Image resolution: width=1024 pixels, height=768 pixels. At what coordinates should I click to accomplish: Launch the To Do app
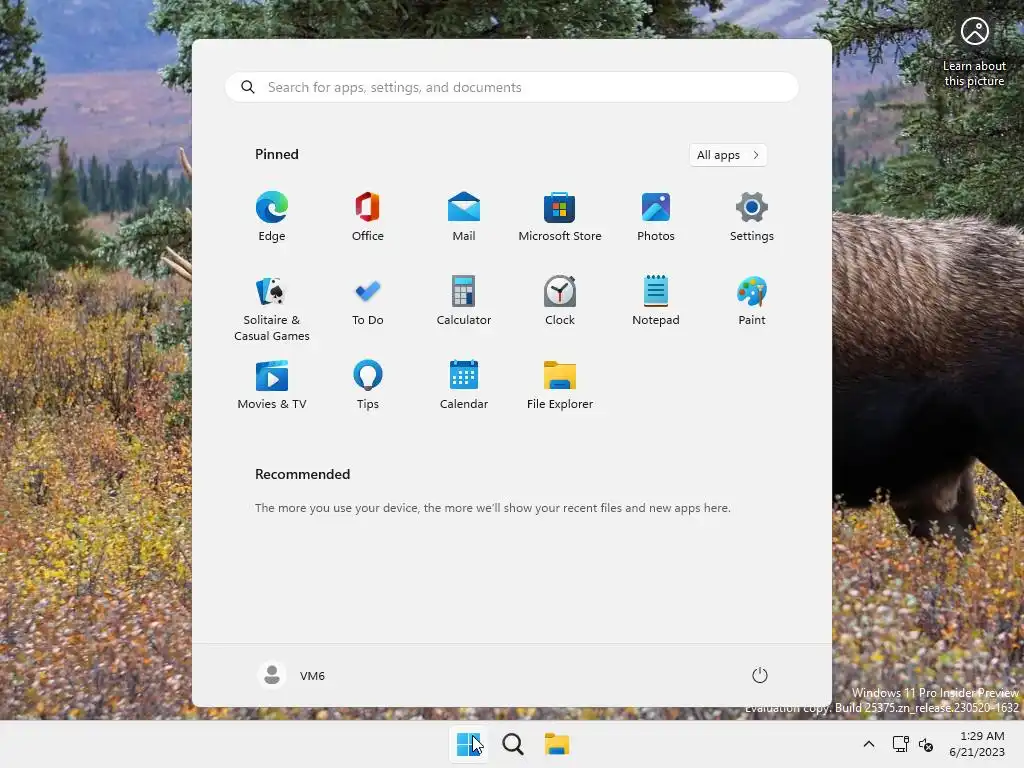click(x=368, y=301)
